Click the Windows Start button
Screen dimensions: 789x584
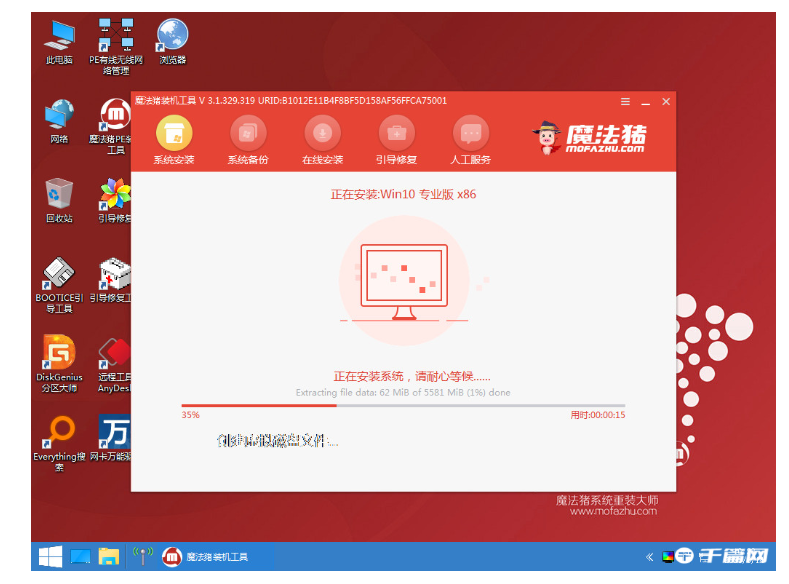tap(50, 556)
